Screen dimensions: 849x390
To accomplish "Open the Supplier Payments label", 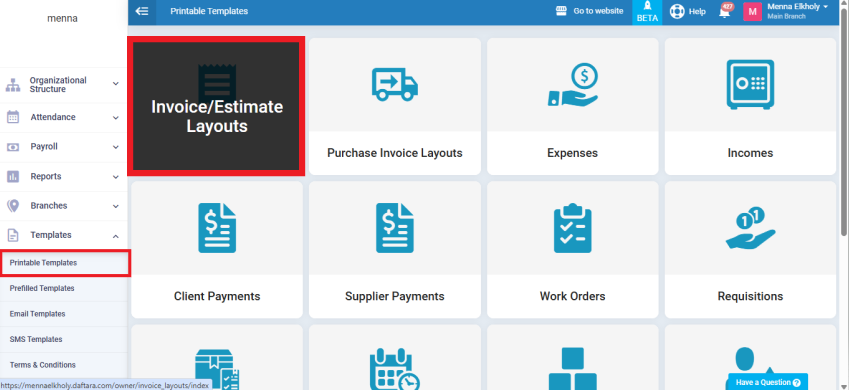I will click(395, 296).
